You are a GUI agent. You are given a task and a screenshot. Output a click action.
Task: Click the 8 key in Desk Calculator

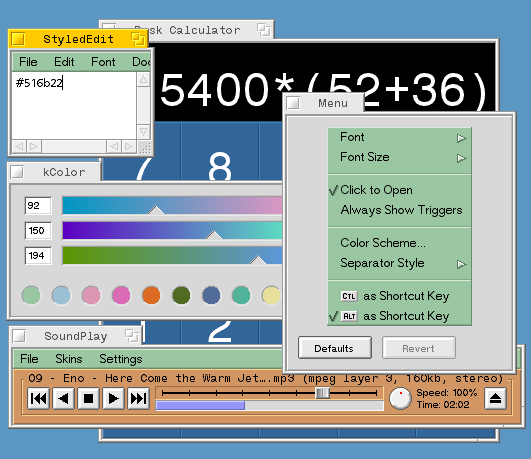(220, 152)
